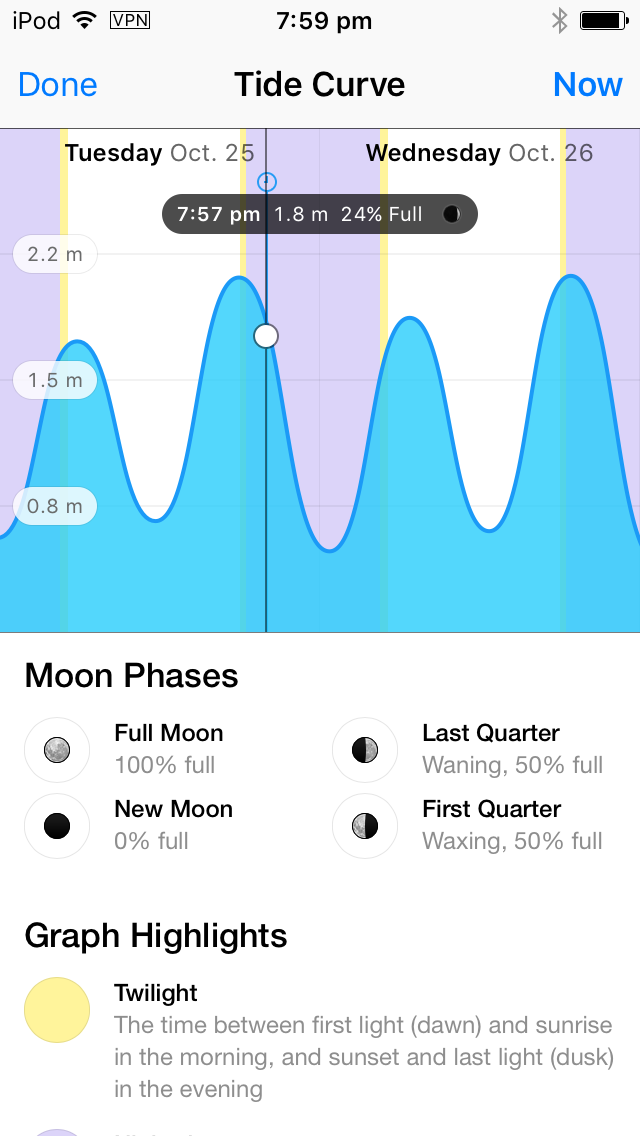Tap the moon icon in the time tooltip
This screenshot has height=1136, width=640.
click(452, 214)
